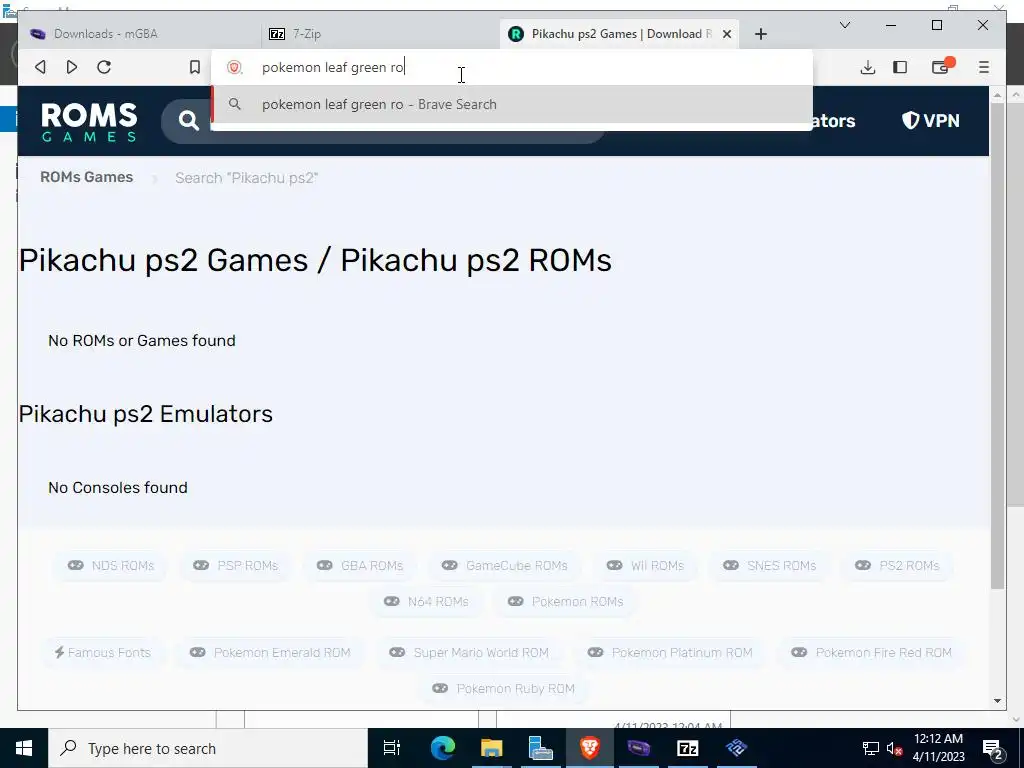Open the taskbar clock showing 12:12 AM

click(x=938, y=748)
